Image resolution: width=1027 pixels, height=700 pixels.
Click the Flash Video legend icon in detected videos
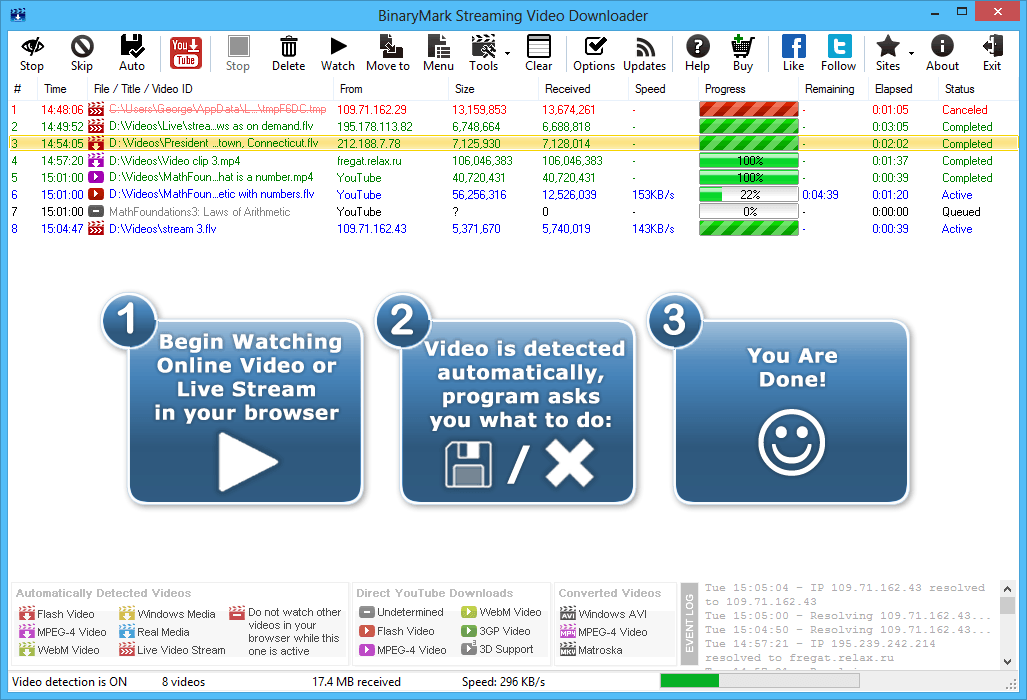pyautogui.click(x=27, y=614)
